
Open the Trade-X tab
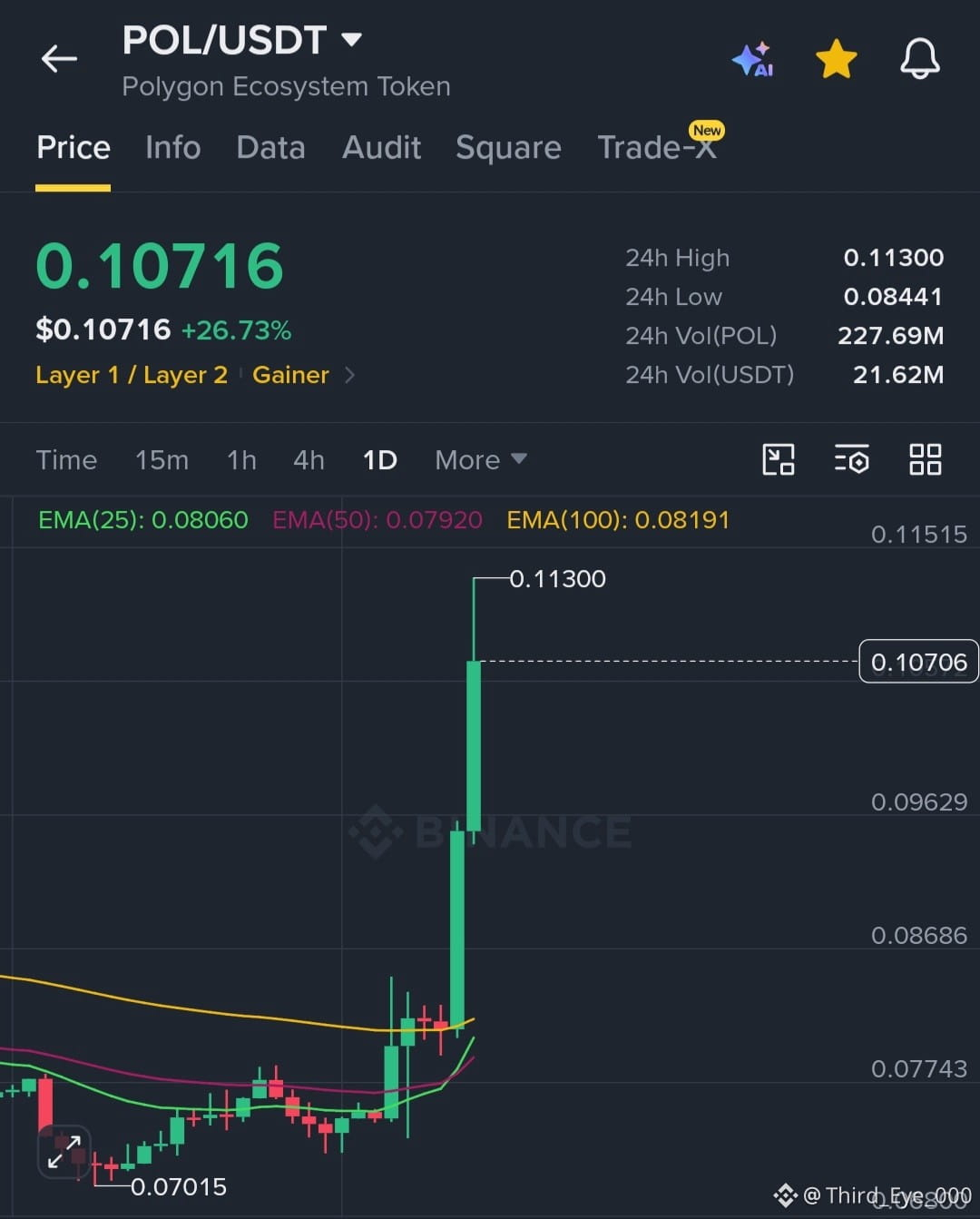point(657,147)
